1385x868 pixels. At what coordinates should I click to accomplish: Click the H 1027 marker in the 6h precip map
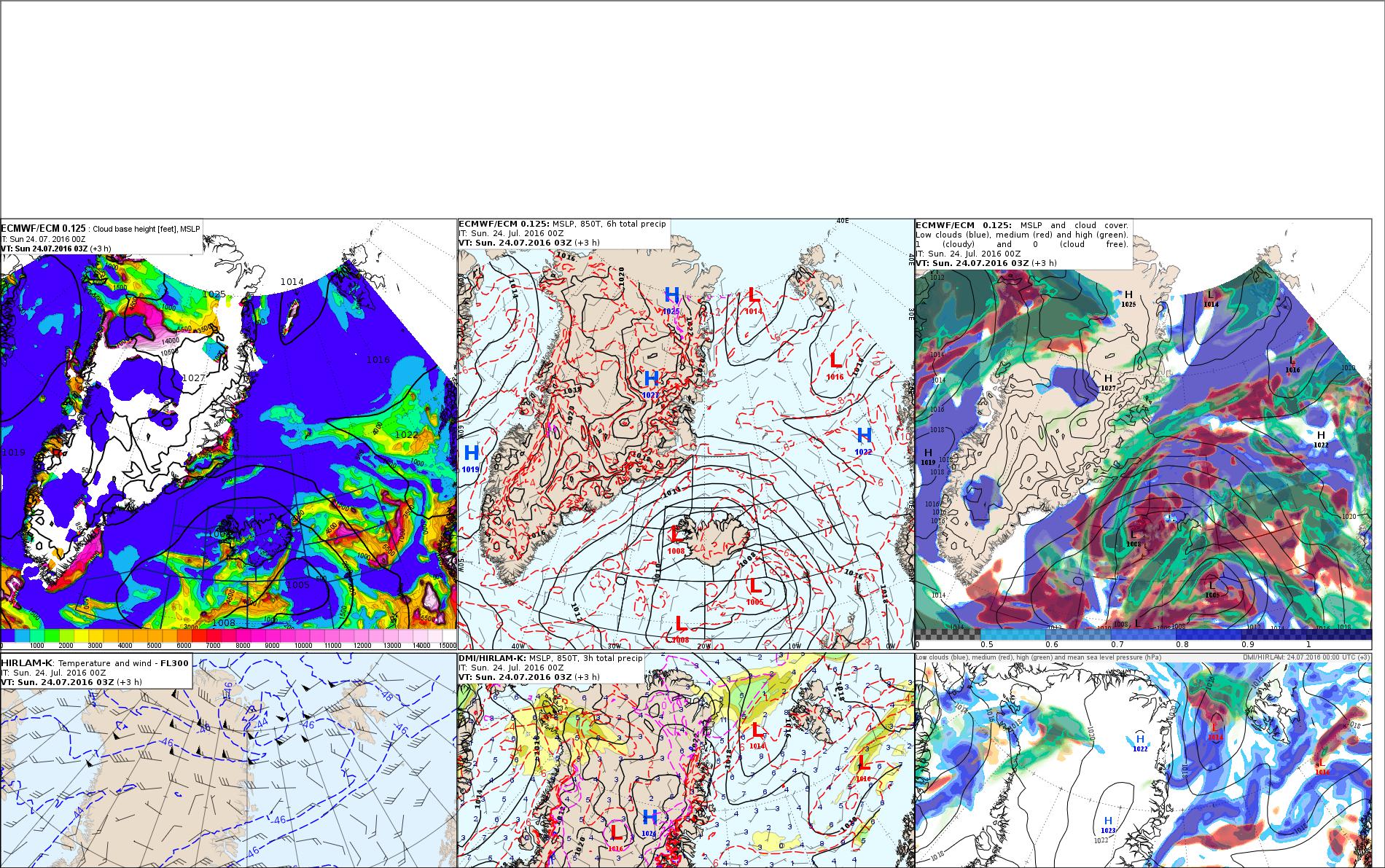[651, 383]
